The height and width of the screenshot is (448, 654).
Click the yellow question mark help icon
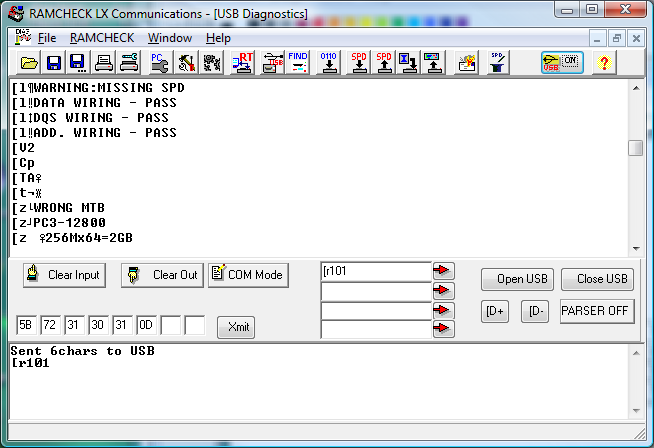(x=604, y=63)
